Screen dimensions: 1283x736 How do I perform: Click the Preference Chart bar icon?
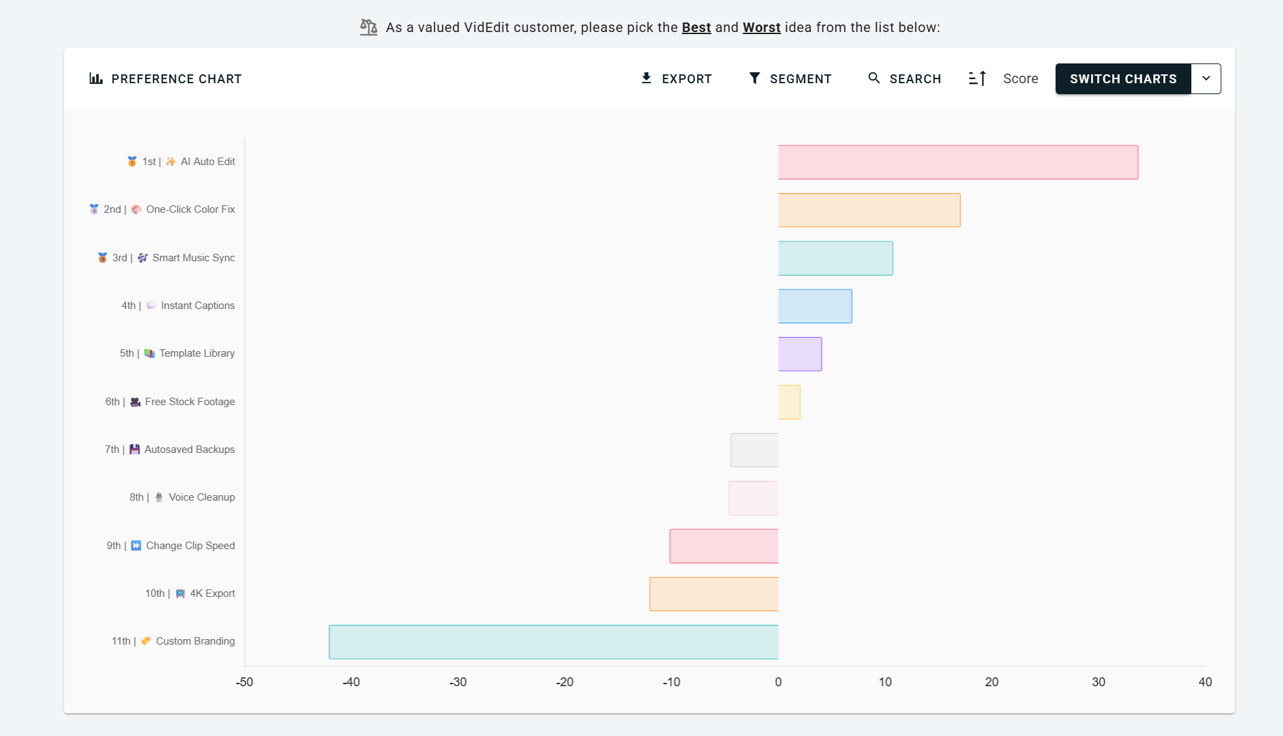[x=96, y=78]
